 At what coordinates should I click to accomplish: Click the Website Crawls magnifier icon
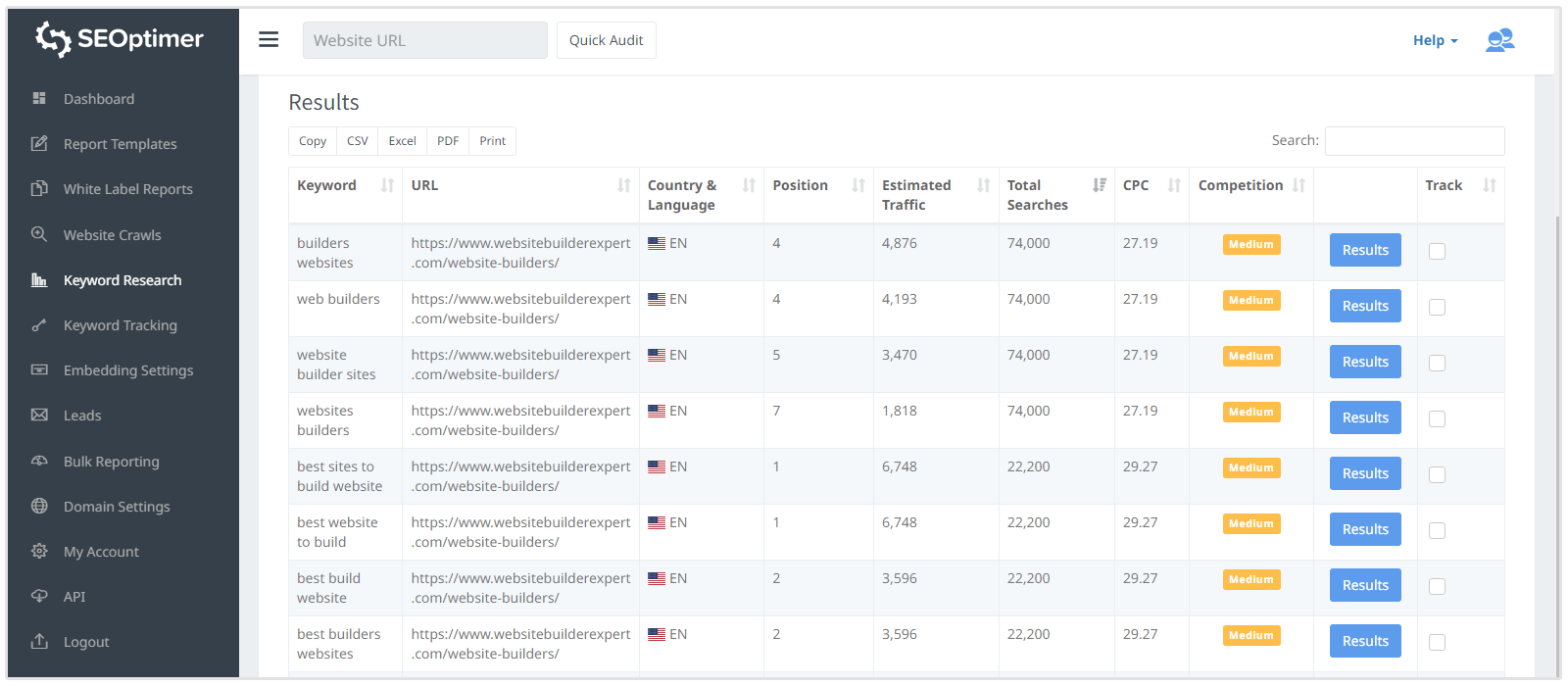[39, 234]
